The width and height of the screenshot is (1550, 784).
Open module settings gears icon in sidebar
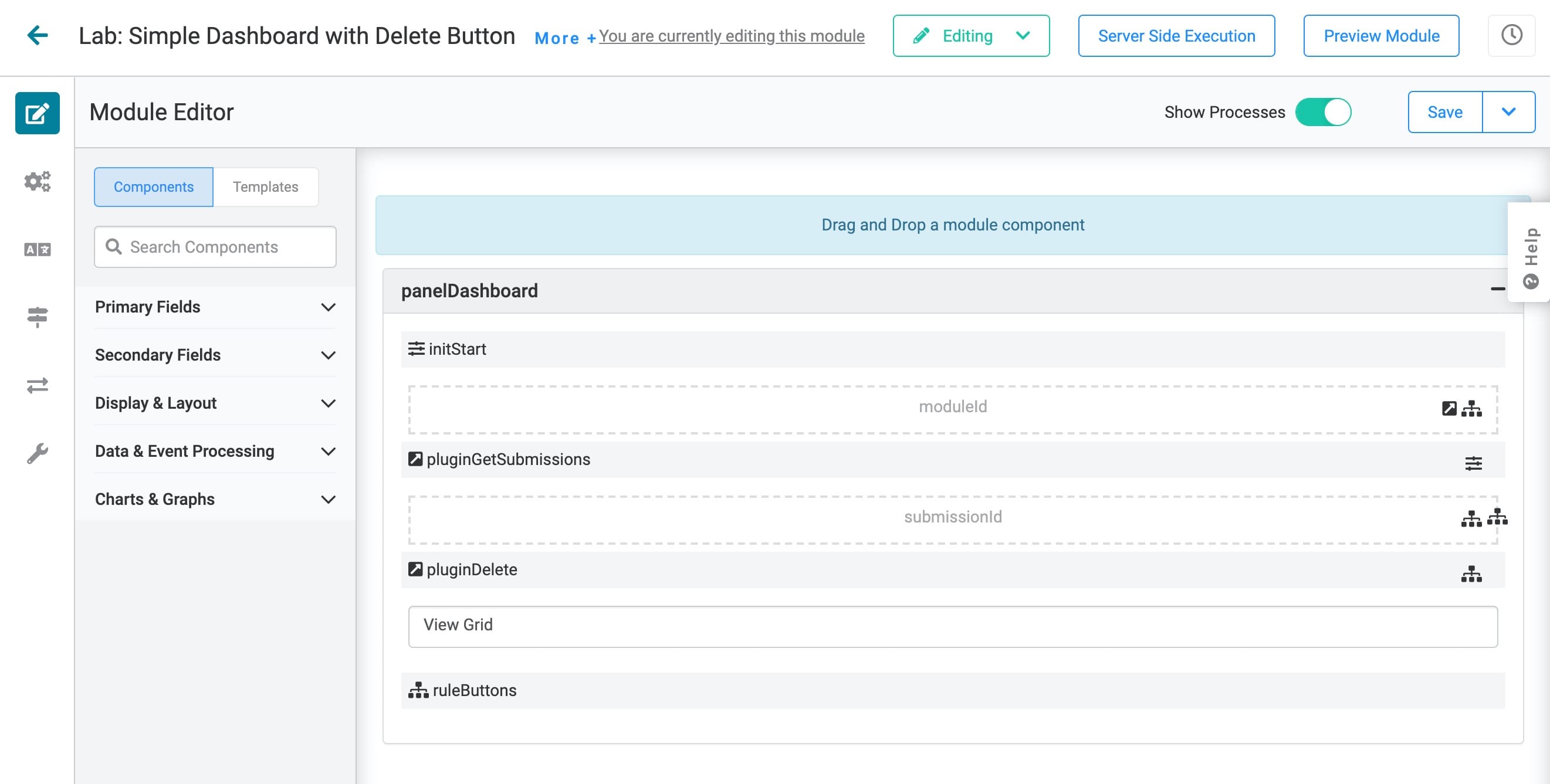click(38, 181)
